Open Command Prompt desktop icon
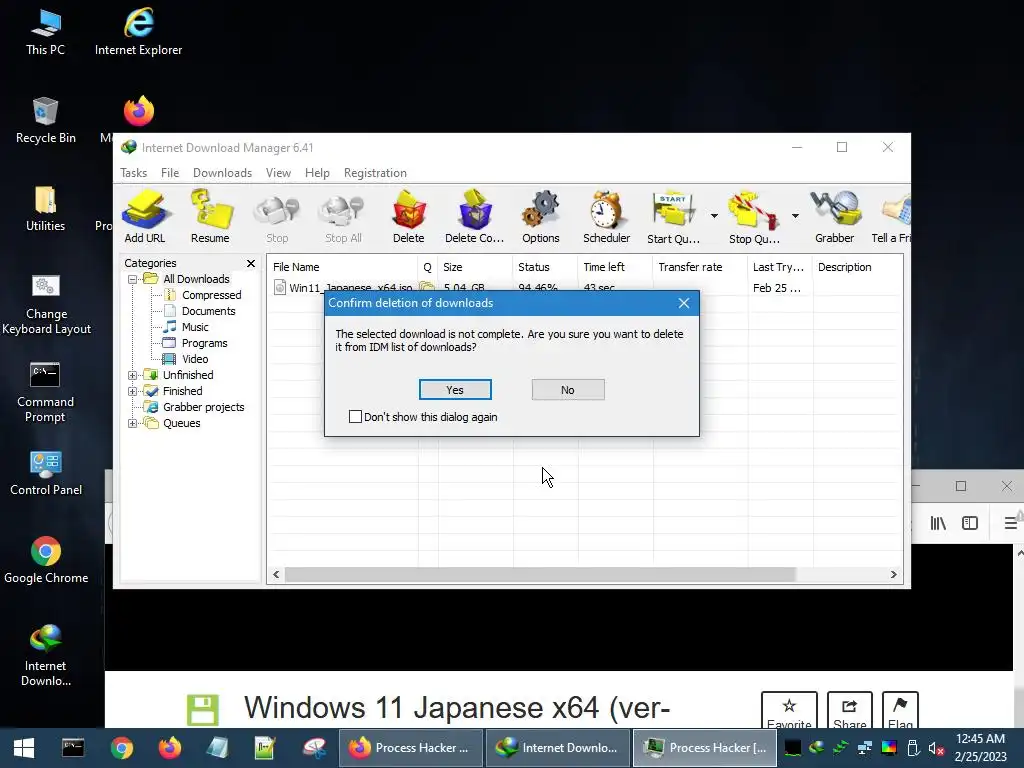This screenshot has height=768, width=1024. [x=46, y=392]
